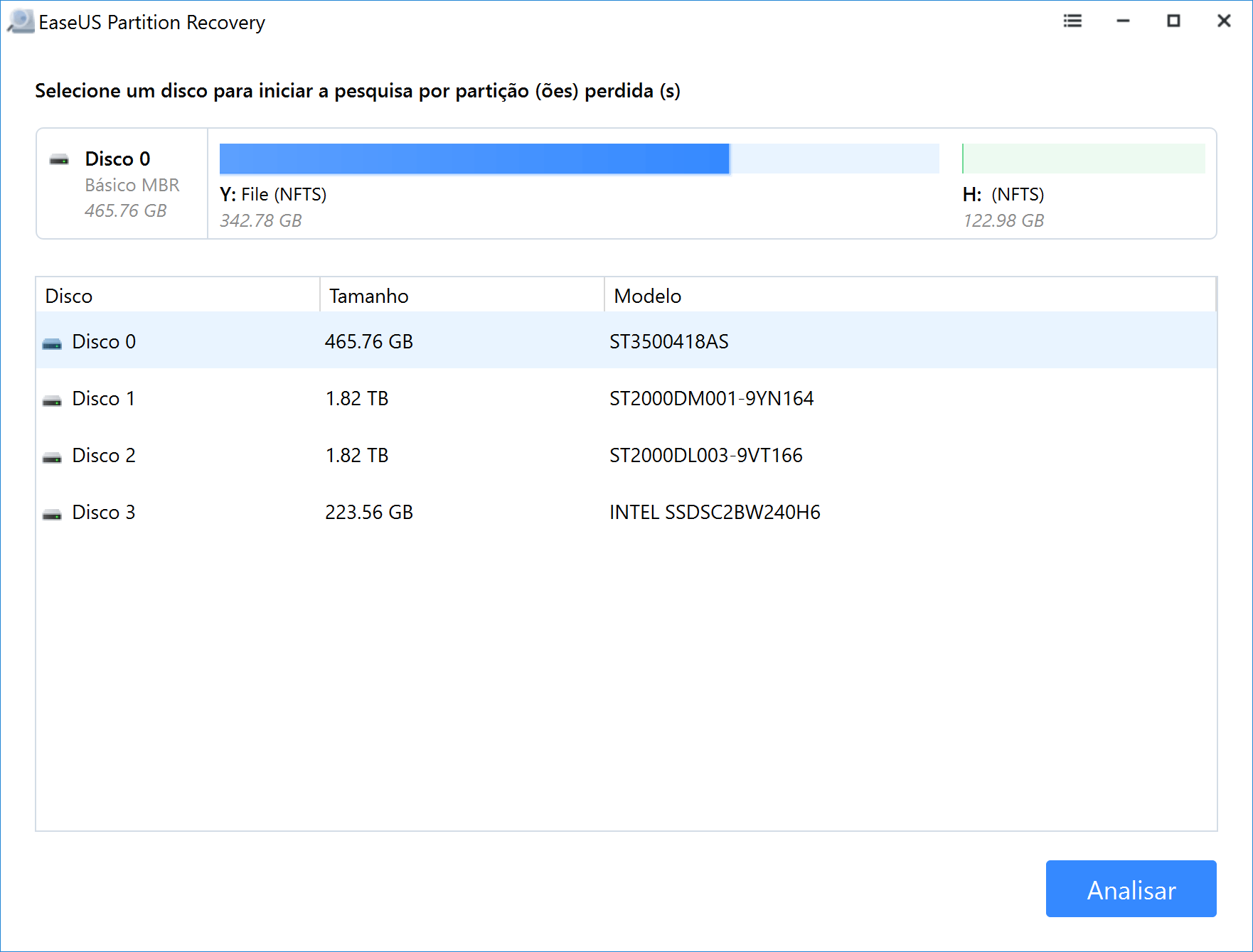Sort by the Modelo column header
This screenshot has height=952, width=1253.
click(x=910, y=295)
